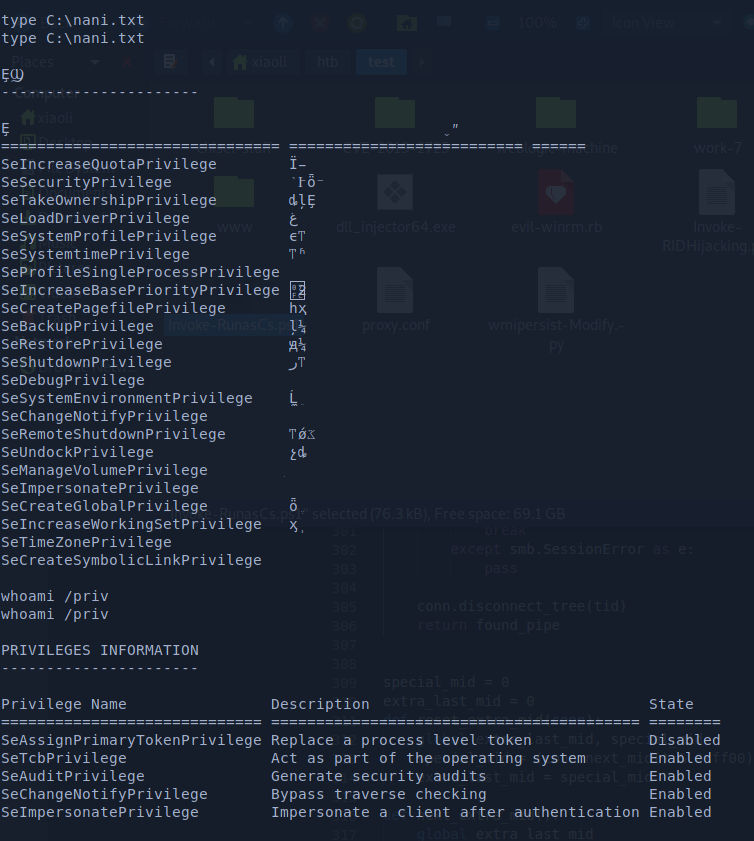Click SeCreateGlobalPrivilege in terminal
The image size is (754, 841).
click(x=105, y=506)
